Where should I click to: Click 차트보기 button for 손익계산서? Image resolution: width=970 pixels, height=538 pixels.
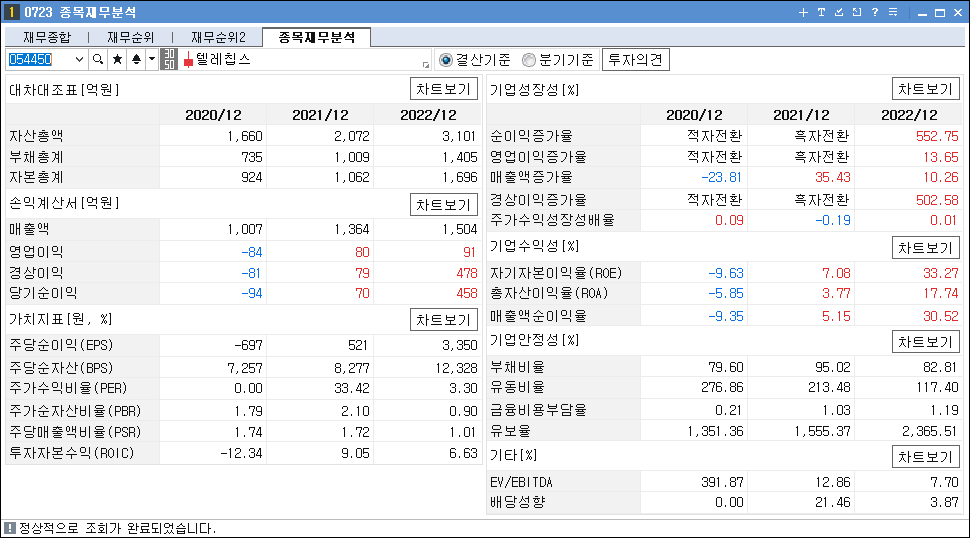[444, 205]
